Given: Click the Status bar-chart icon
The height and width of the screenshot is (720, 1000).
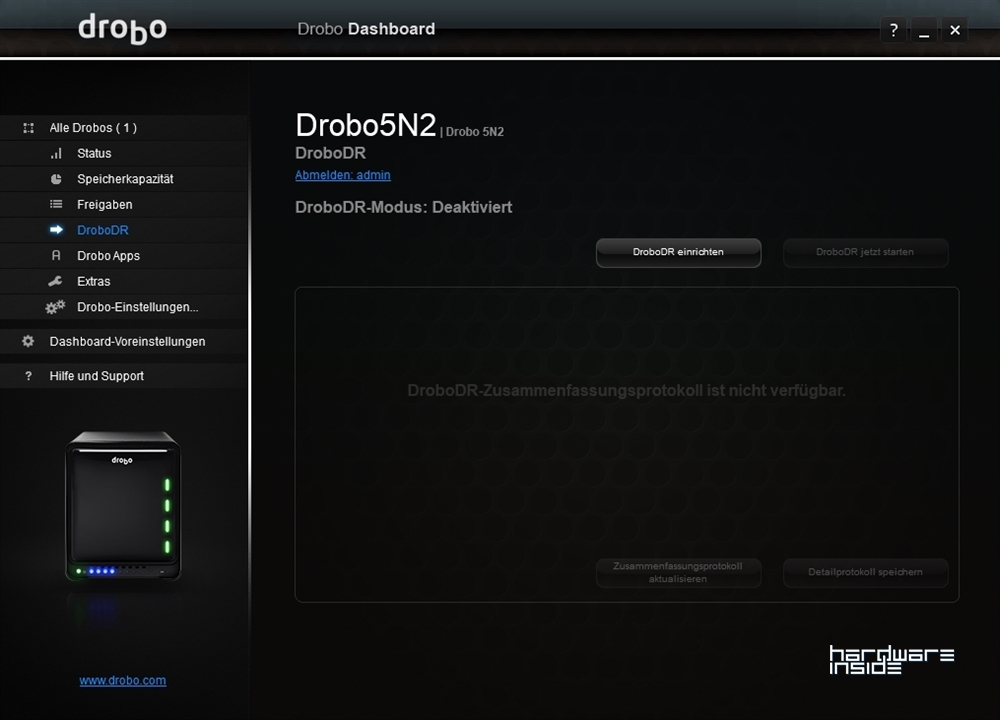Looking at the screenshot, I should click(56, 154).
